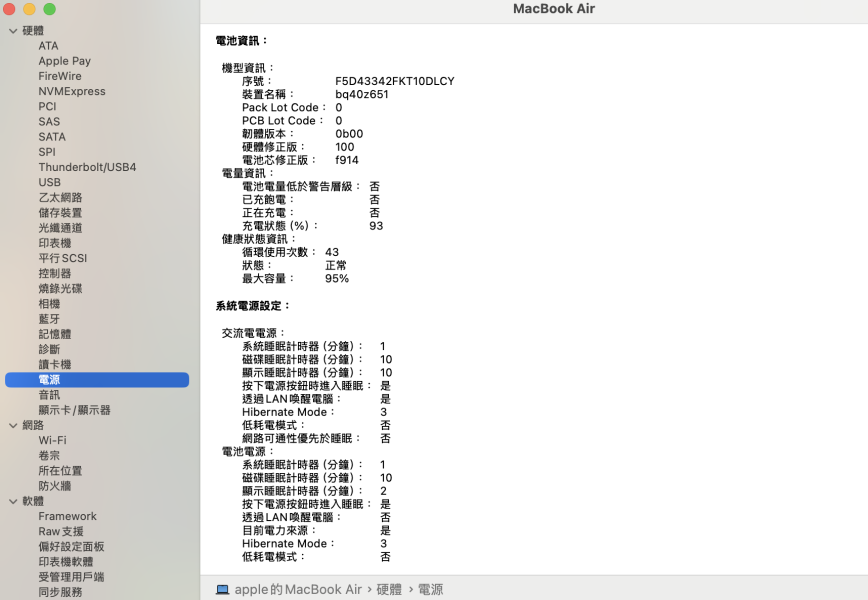868x600 pixels.
Task: Collapse the 硬體 section in sidebar
Action: 13,31
